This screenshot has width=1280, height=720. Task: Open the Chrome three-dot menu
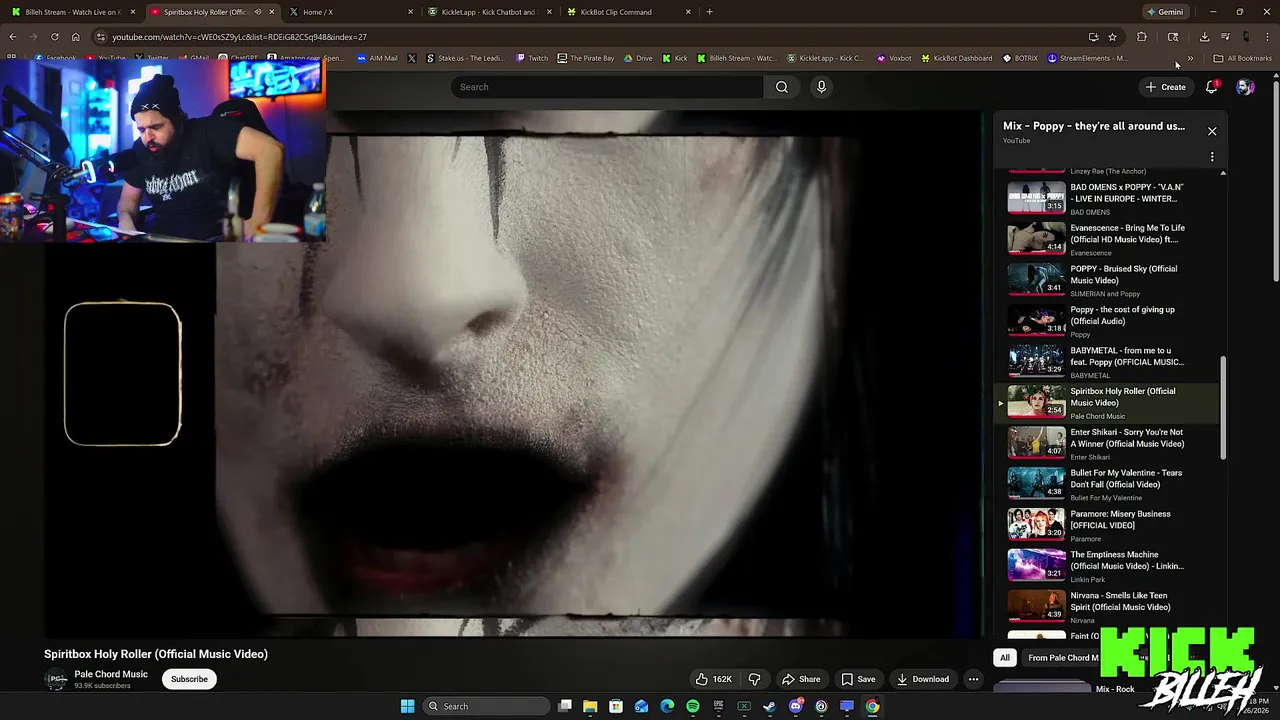coord(1267,37)
